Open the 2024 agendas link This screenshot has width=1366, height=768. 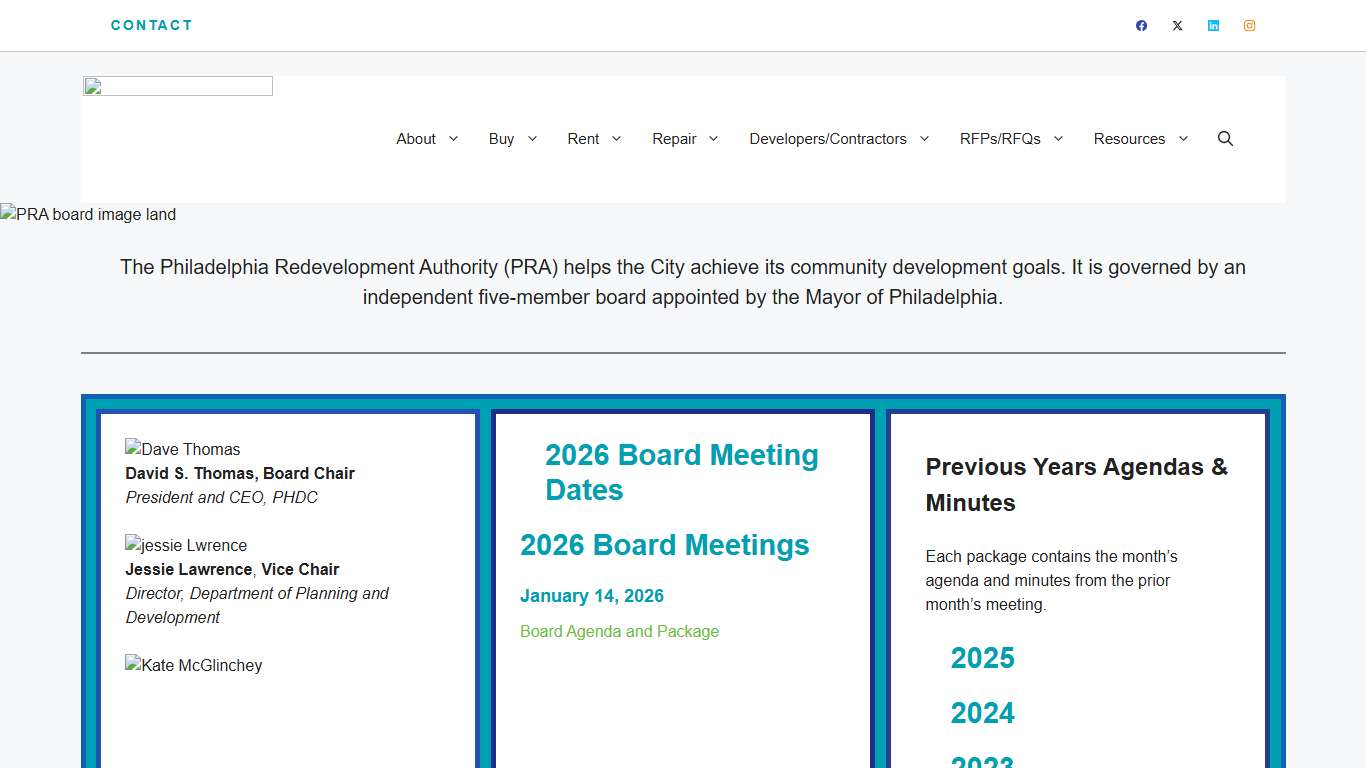pyautogui.click(x=983, y=713)
